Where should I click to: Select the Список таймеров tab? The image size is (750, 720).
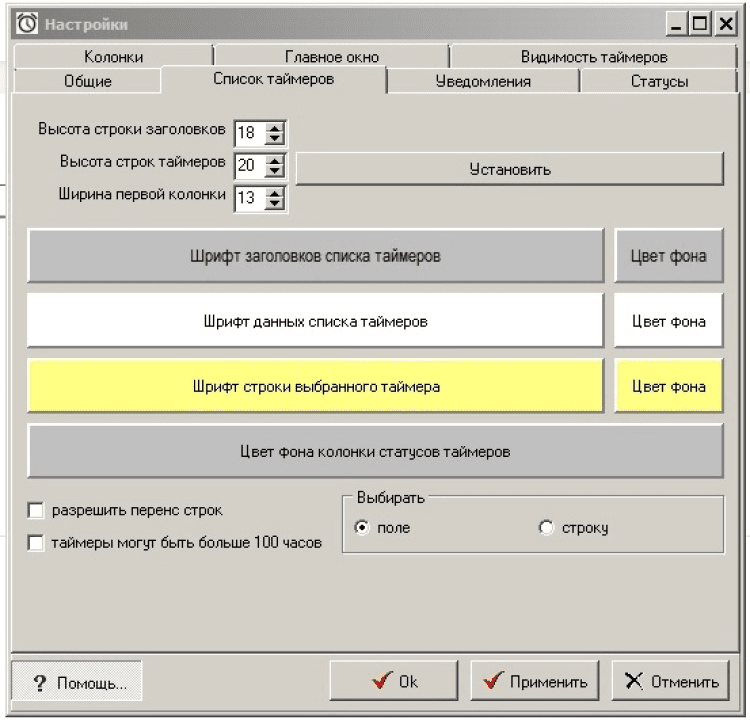[x=274, y=79]
